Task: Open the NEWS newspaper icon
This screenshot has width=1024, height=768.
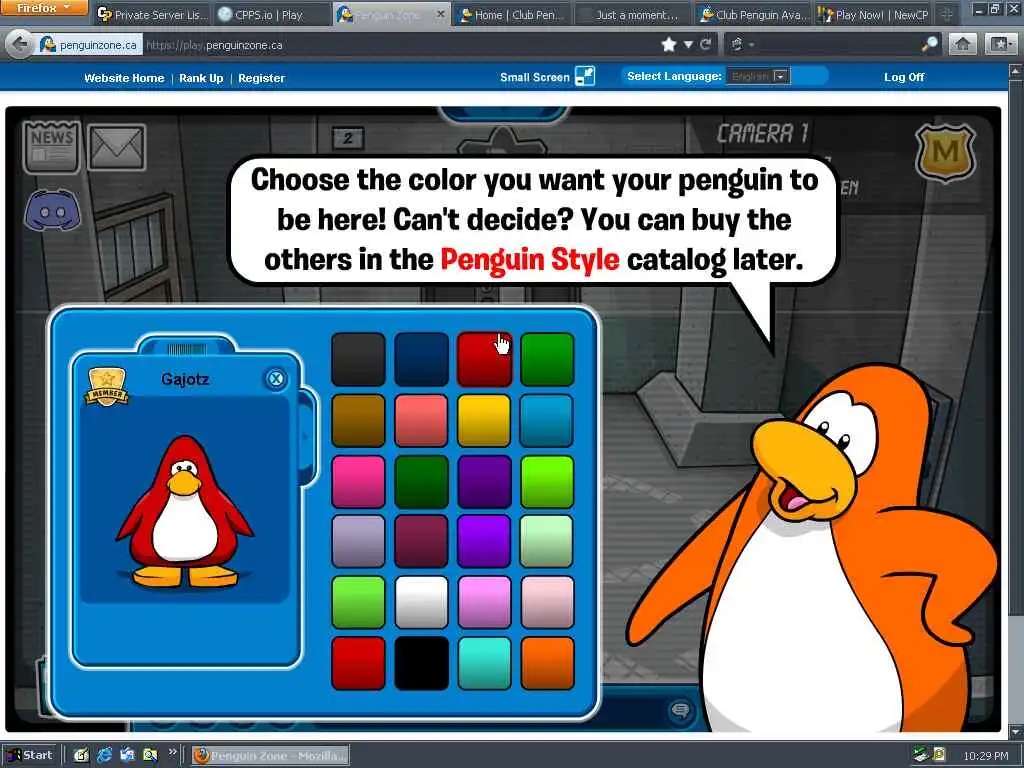Action: pos(52,148)
